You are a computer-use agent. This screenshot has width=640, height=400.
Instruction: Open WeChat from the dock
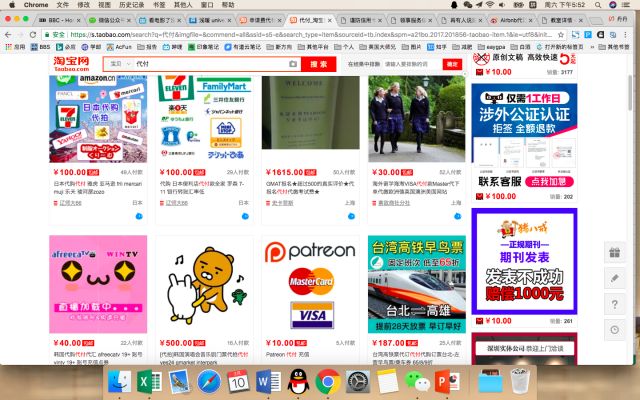[x=417, y=382]
